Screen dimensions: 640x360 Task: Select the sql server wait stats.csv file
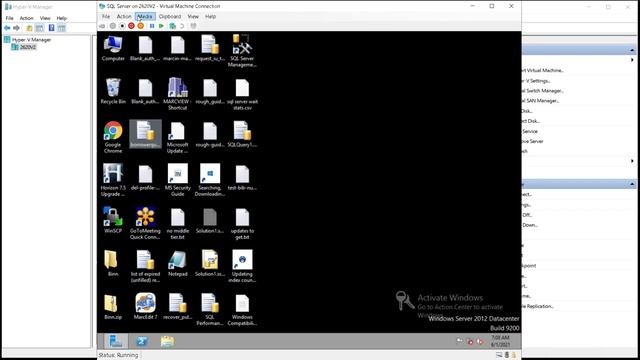point(242,93)
